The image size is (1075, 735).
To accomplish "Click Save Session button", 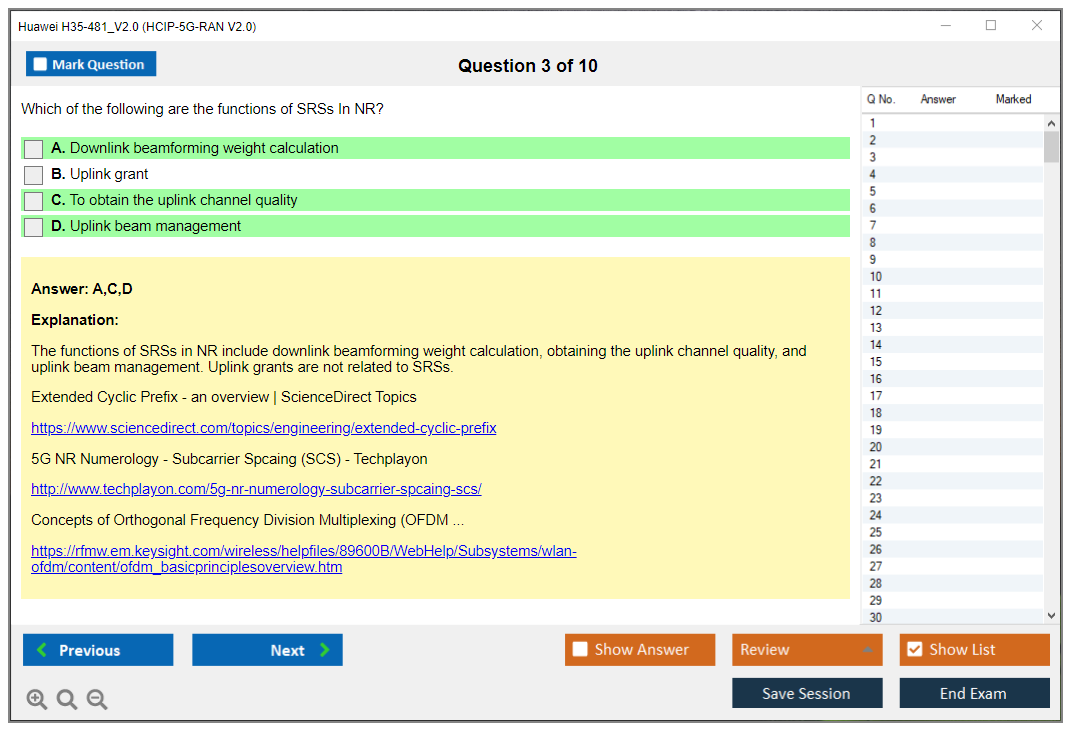I will (807, 693).
